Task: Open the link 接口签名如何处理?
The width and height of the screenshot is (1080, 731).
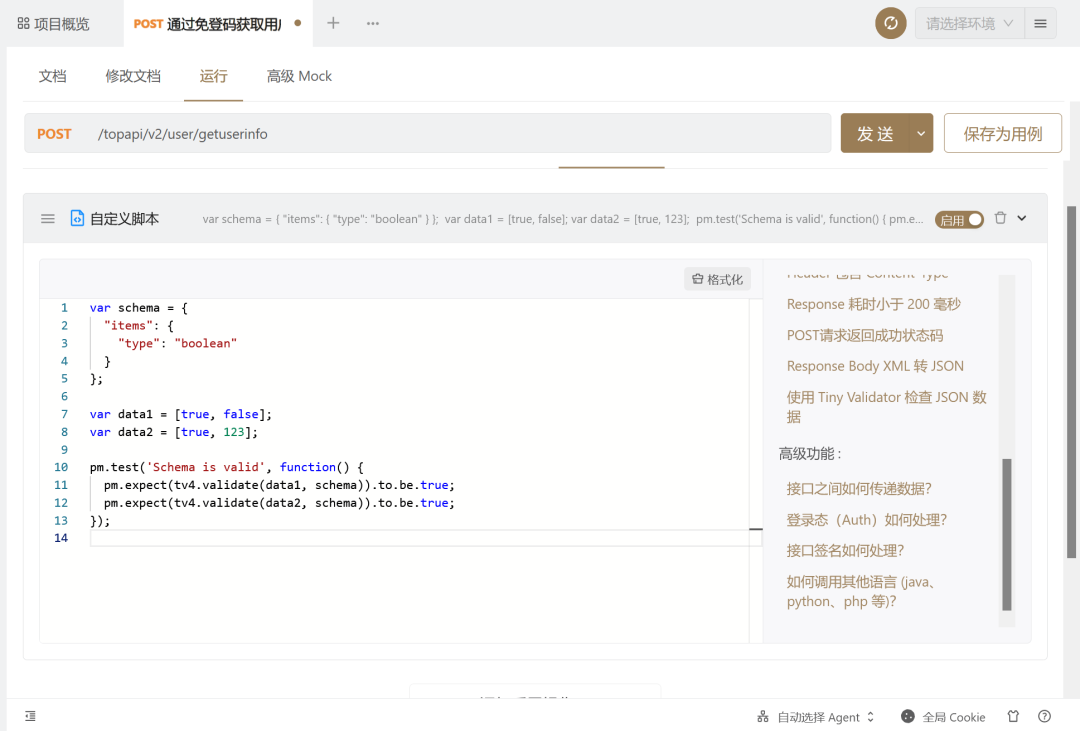Action: [x=846, y=552]
